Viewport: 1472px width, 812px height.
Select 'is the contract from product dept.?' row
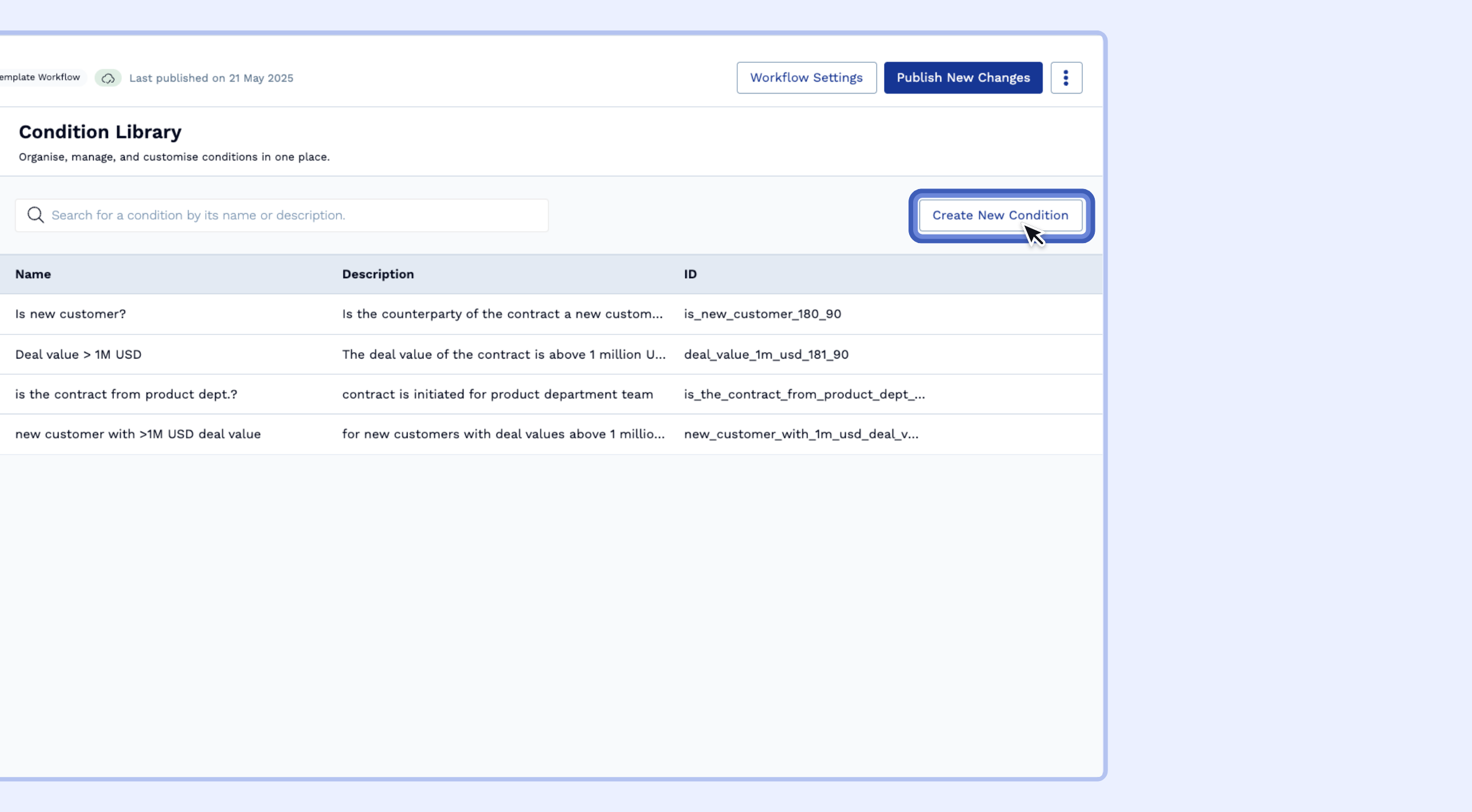click(126, 394)
